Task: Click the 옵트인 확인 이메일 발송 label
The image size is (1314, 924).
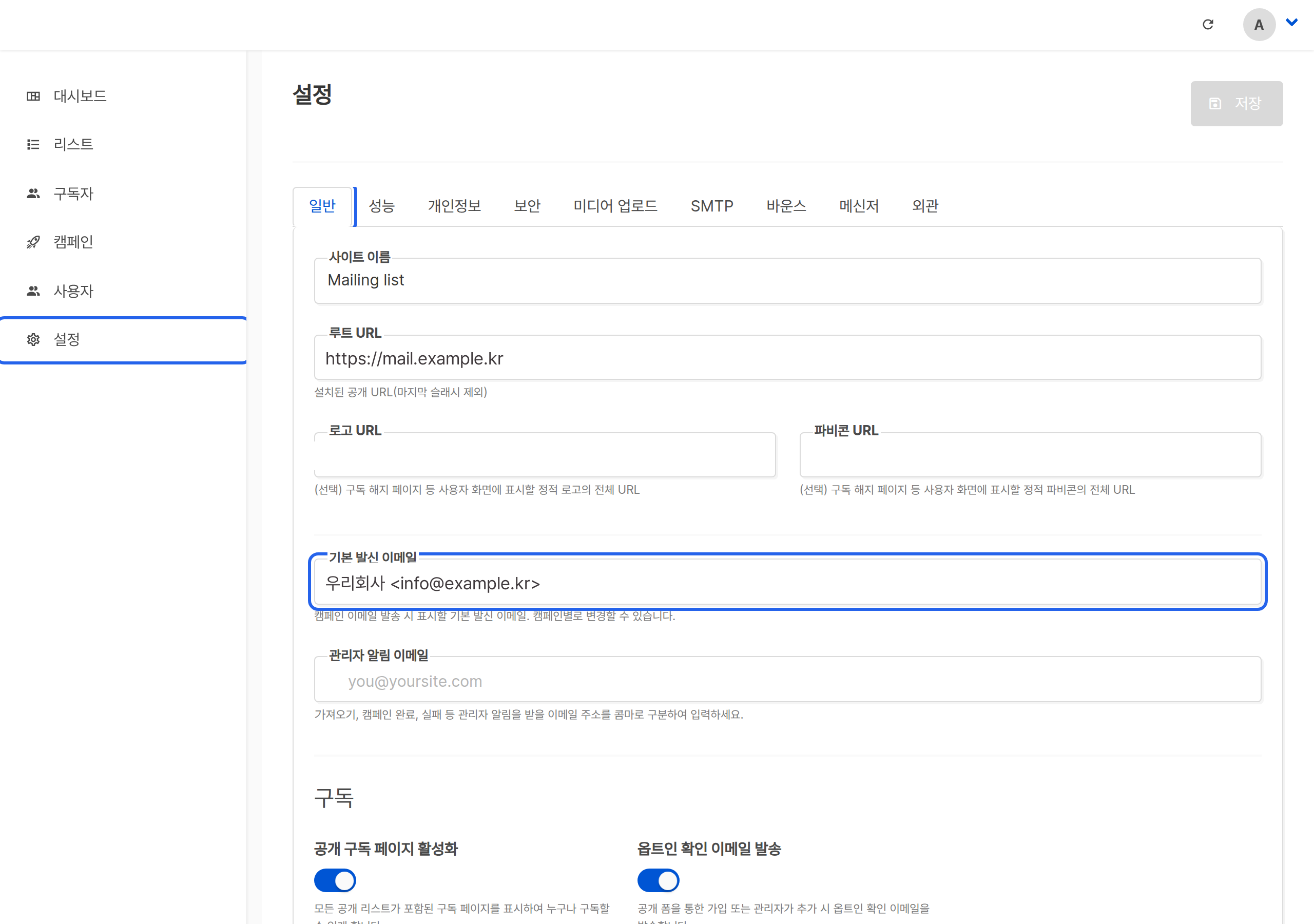Action: [710, 849]
